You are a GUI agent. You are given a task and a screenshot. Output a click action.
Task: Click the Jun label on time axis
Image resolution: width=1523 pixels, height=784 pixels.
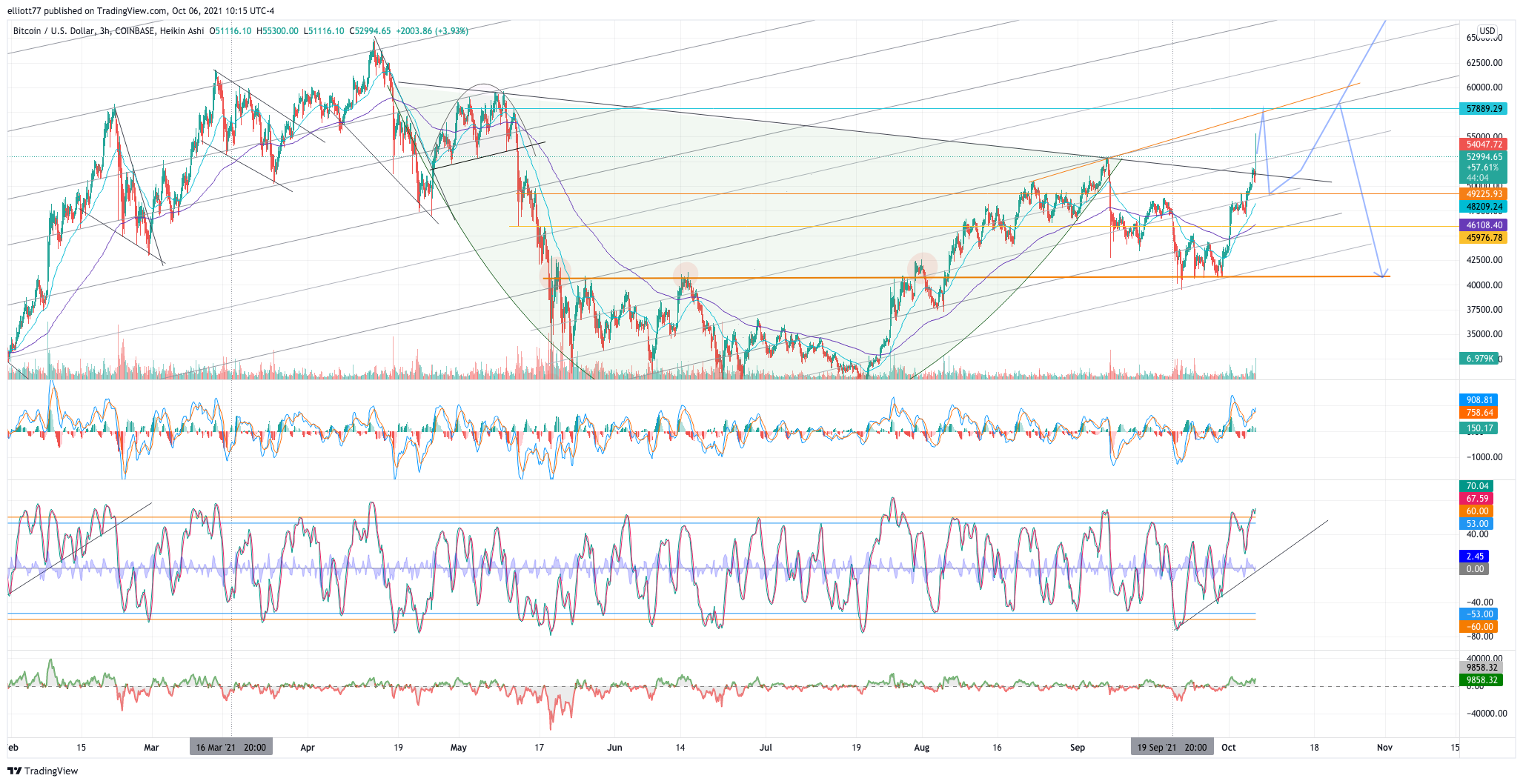point(614,748)
